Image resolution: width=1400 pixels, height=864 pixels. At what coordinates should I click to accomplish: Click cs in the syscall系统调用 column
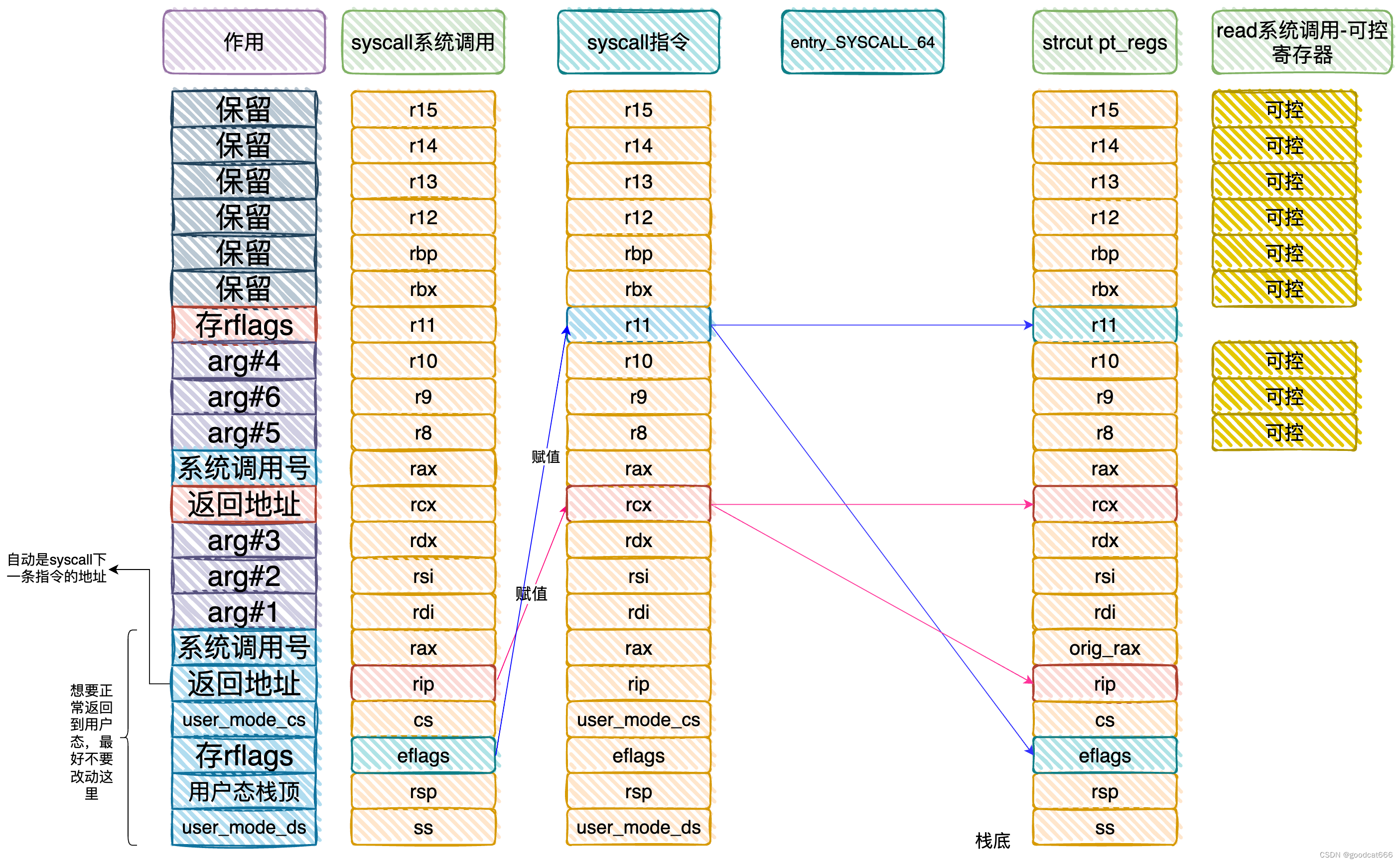[423, 720]
